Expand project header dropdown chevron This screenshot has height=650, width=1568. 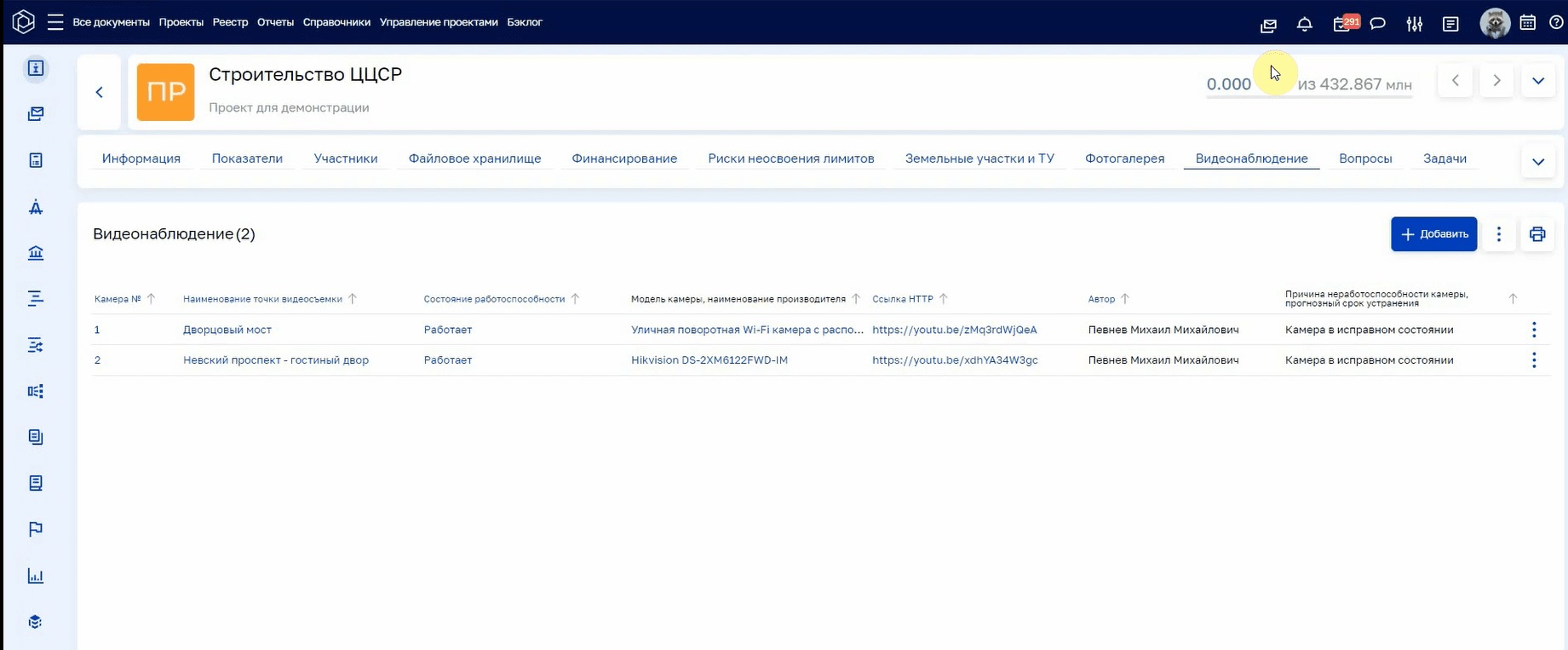coord(1538,81)
